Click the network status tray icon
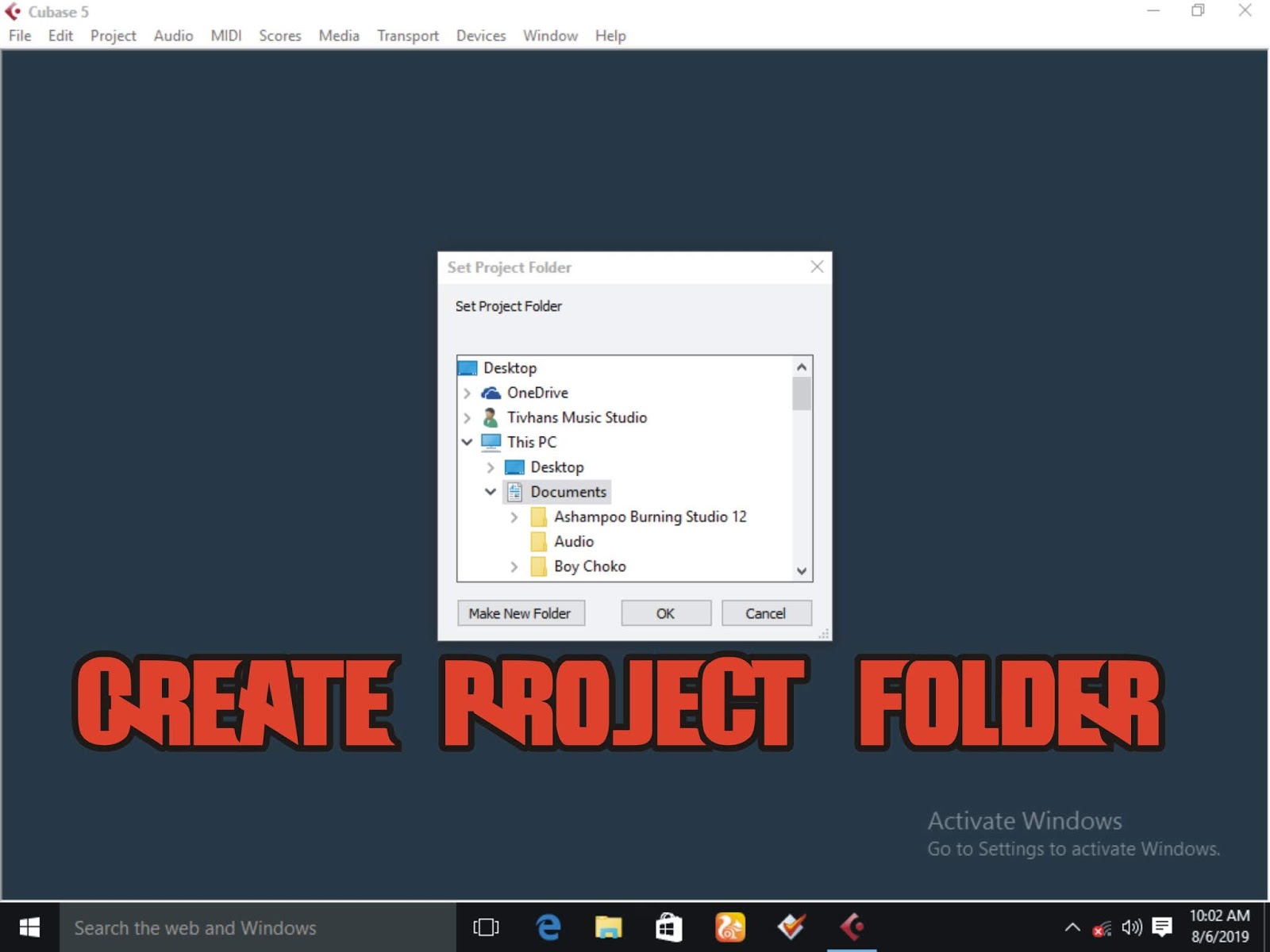This screenshot has width=1270, height=952. pos(1102,927)
